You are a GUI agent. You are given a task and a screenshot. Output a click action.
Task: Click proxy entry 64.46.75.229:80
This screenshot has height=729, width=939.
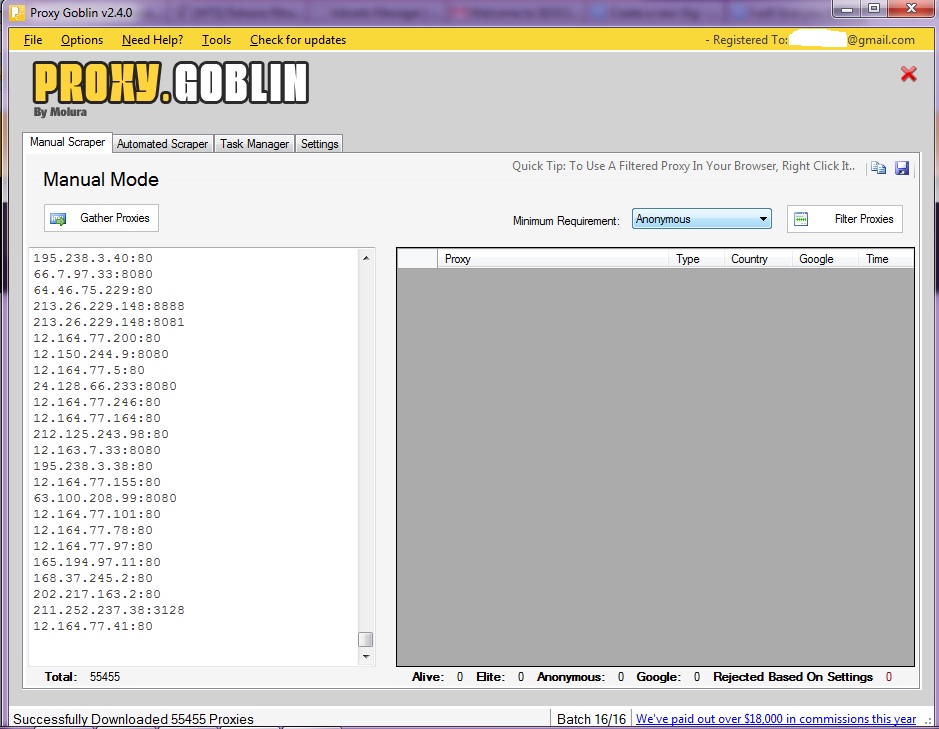coord(93,290)
